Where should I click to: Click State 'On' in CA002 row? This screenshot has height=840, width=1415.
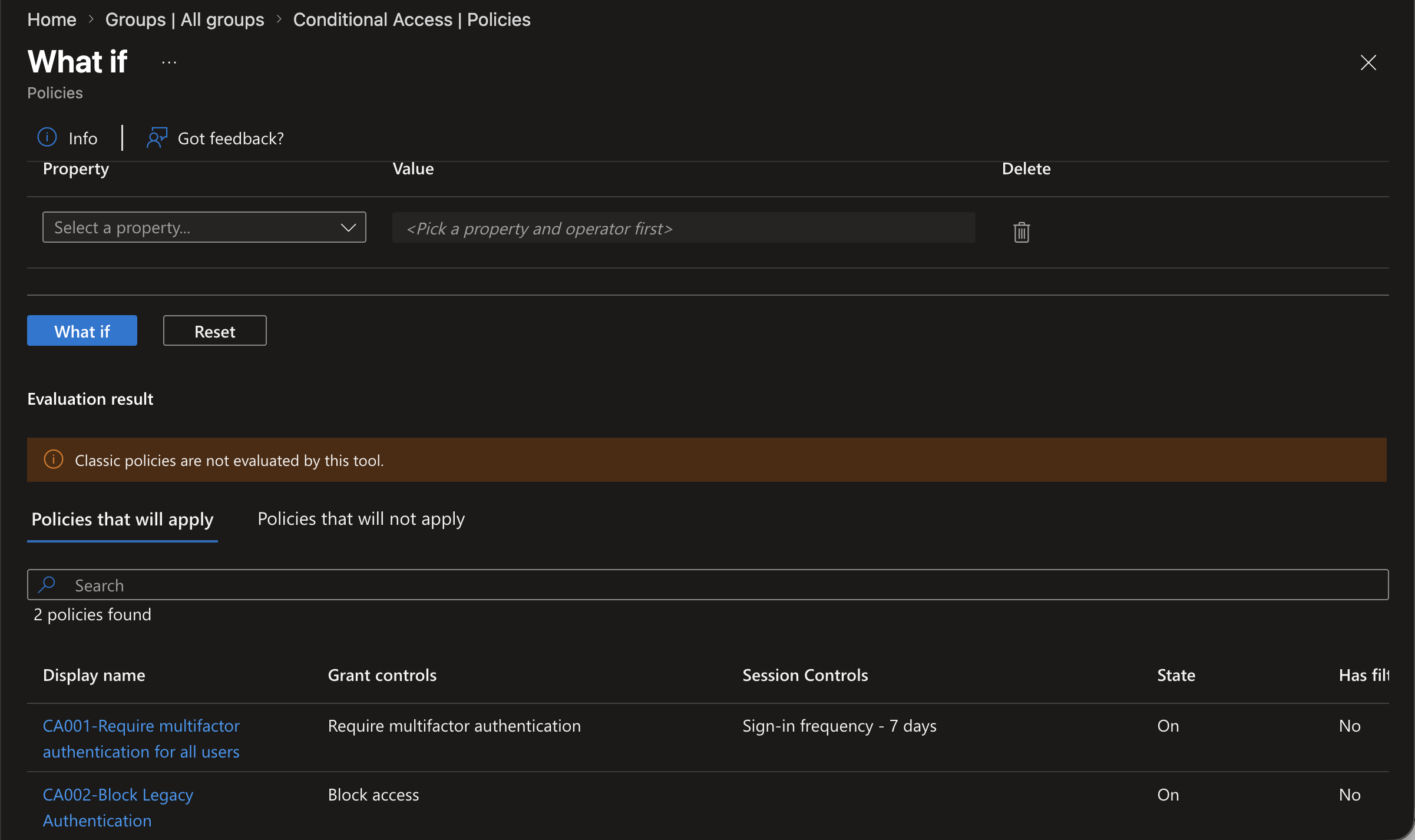tap(1168, 795)
